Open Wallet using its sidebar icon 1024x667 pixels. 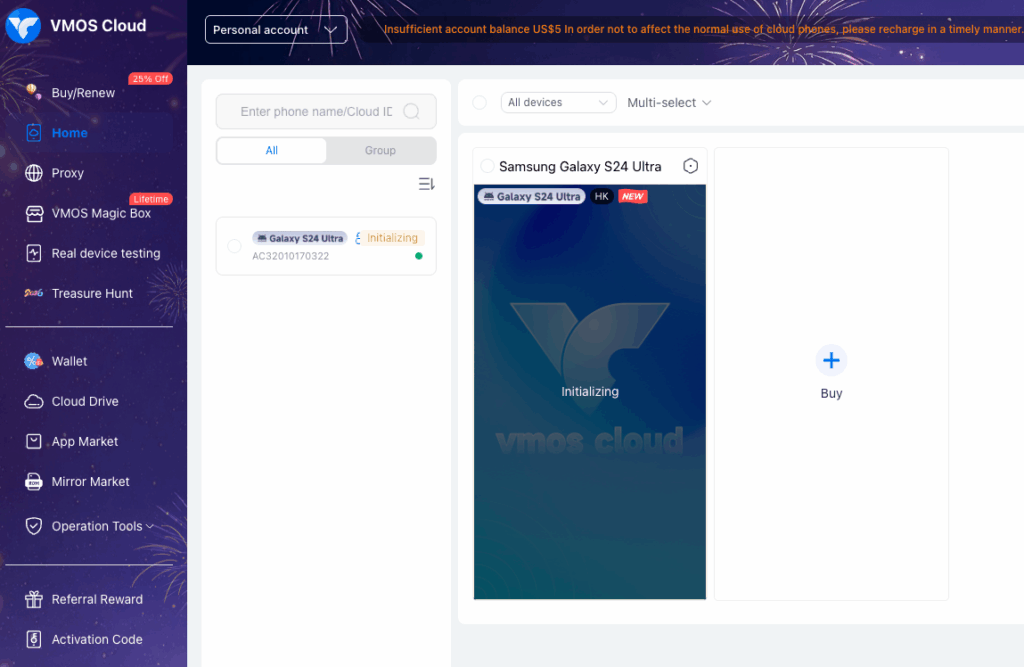pos(31,361)
